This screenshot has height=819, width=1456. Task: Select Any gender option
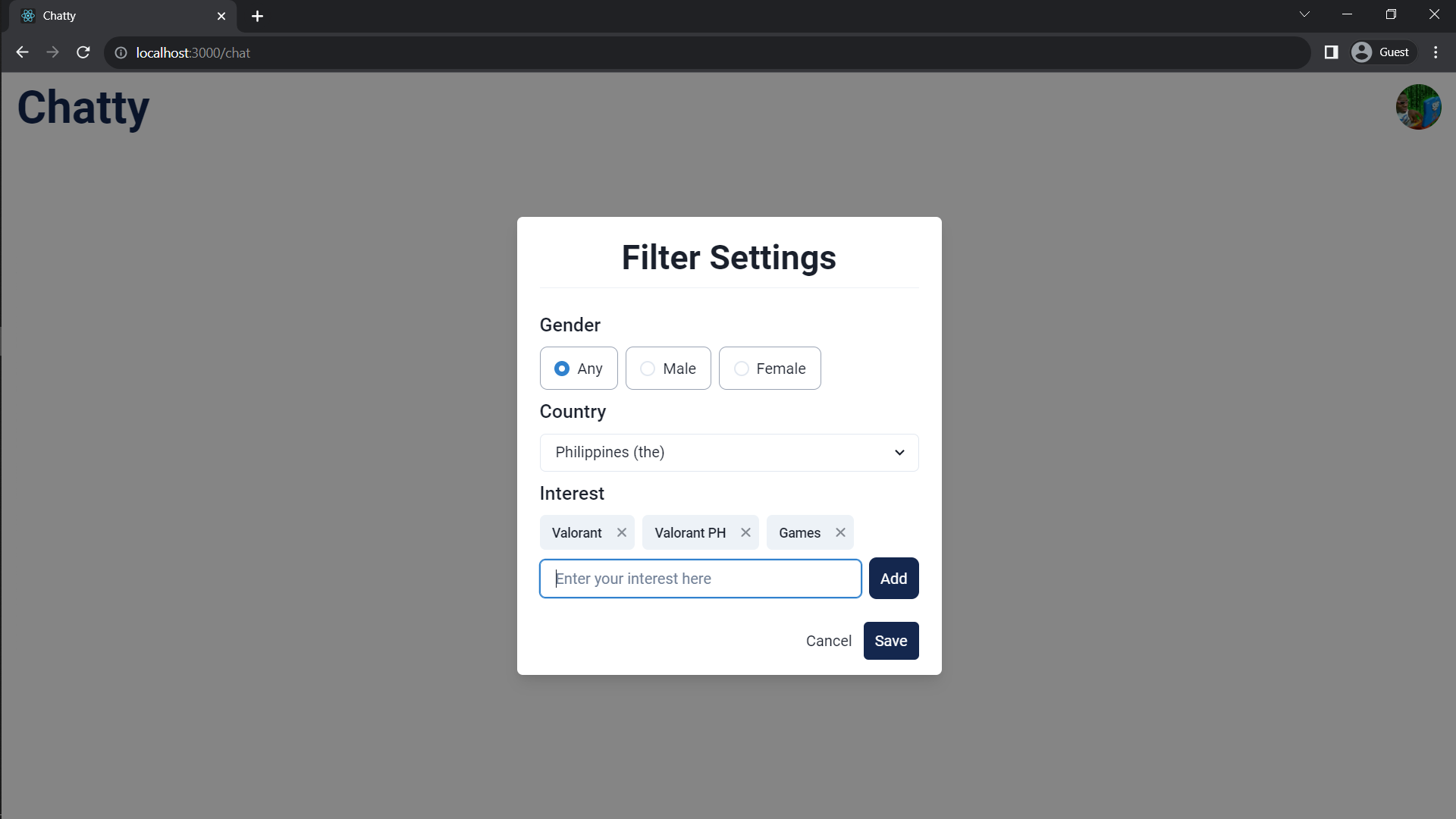(x=579, y=369)
